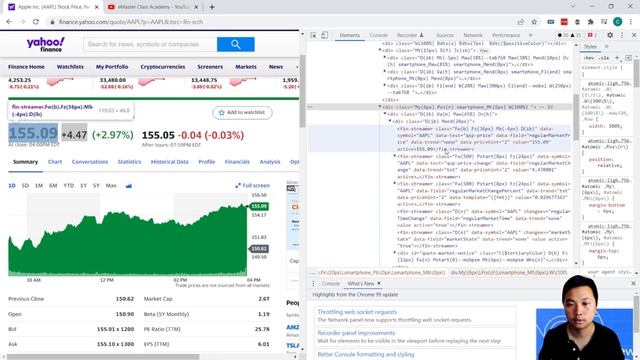Open the Screeners nav menu
Viewport: 640px width, 360px height.
pos(210,67)
